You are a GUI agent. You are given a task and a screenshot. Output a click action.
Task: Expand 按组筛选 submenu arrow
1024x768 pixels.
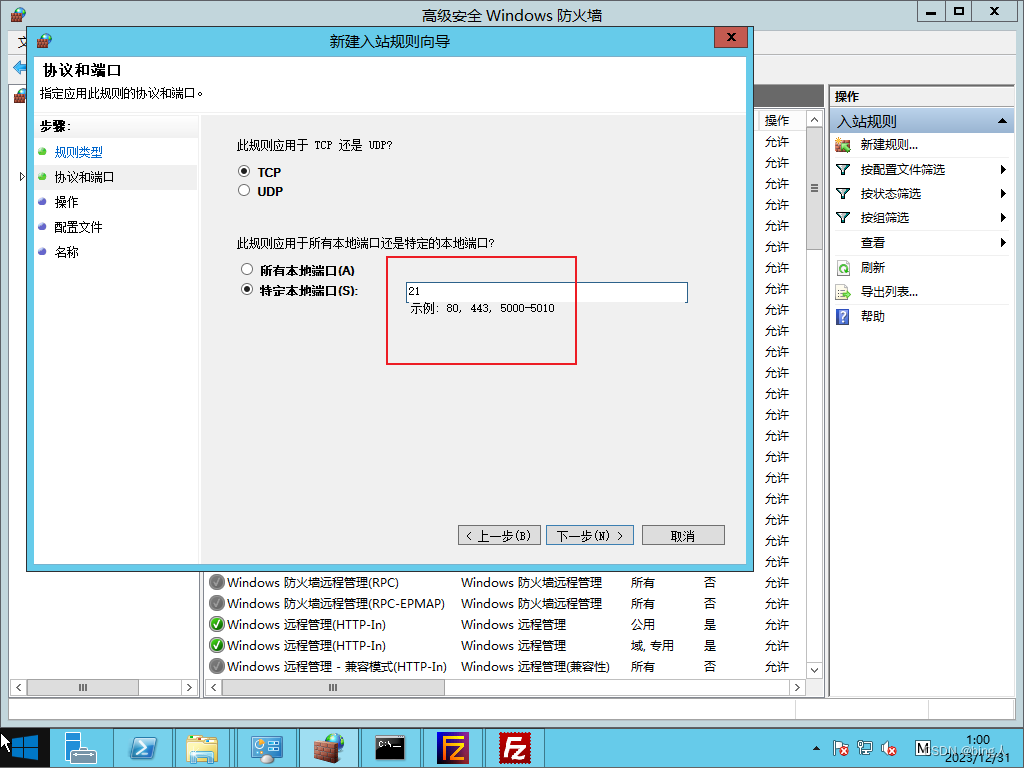tap(1003, 217)
